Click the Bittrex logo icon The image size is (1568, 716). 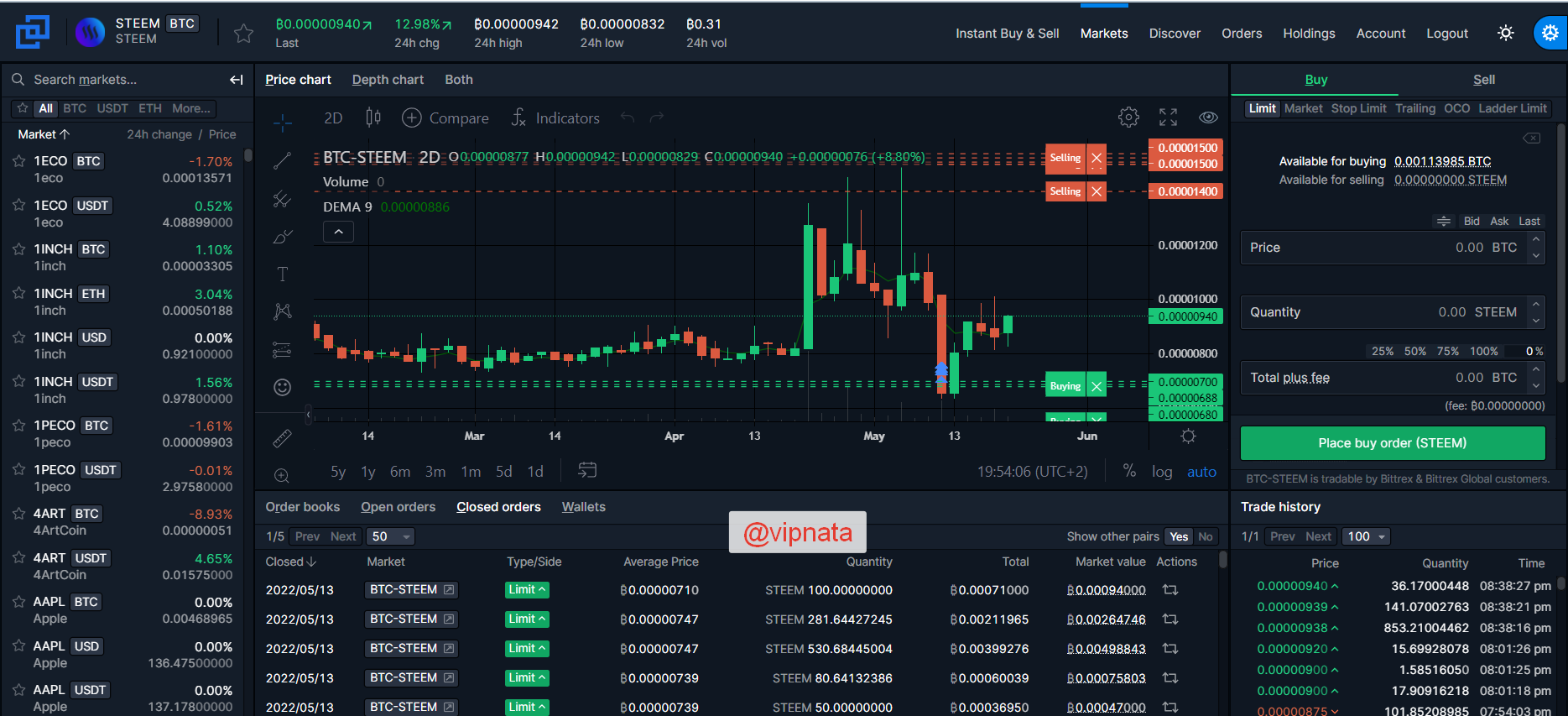33,33
